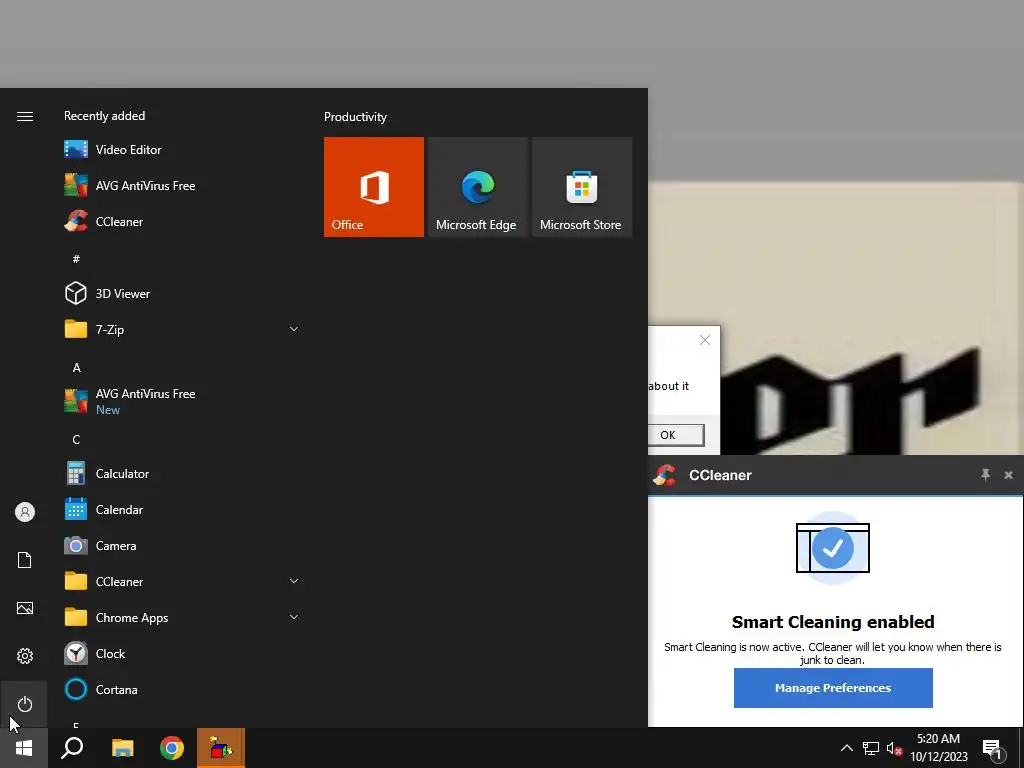Click the Power button in Start
Image resolution: width=1024 pixels, height=768 pixels.
[25, 704]
